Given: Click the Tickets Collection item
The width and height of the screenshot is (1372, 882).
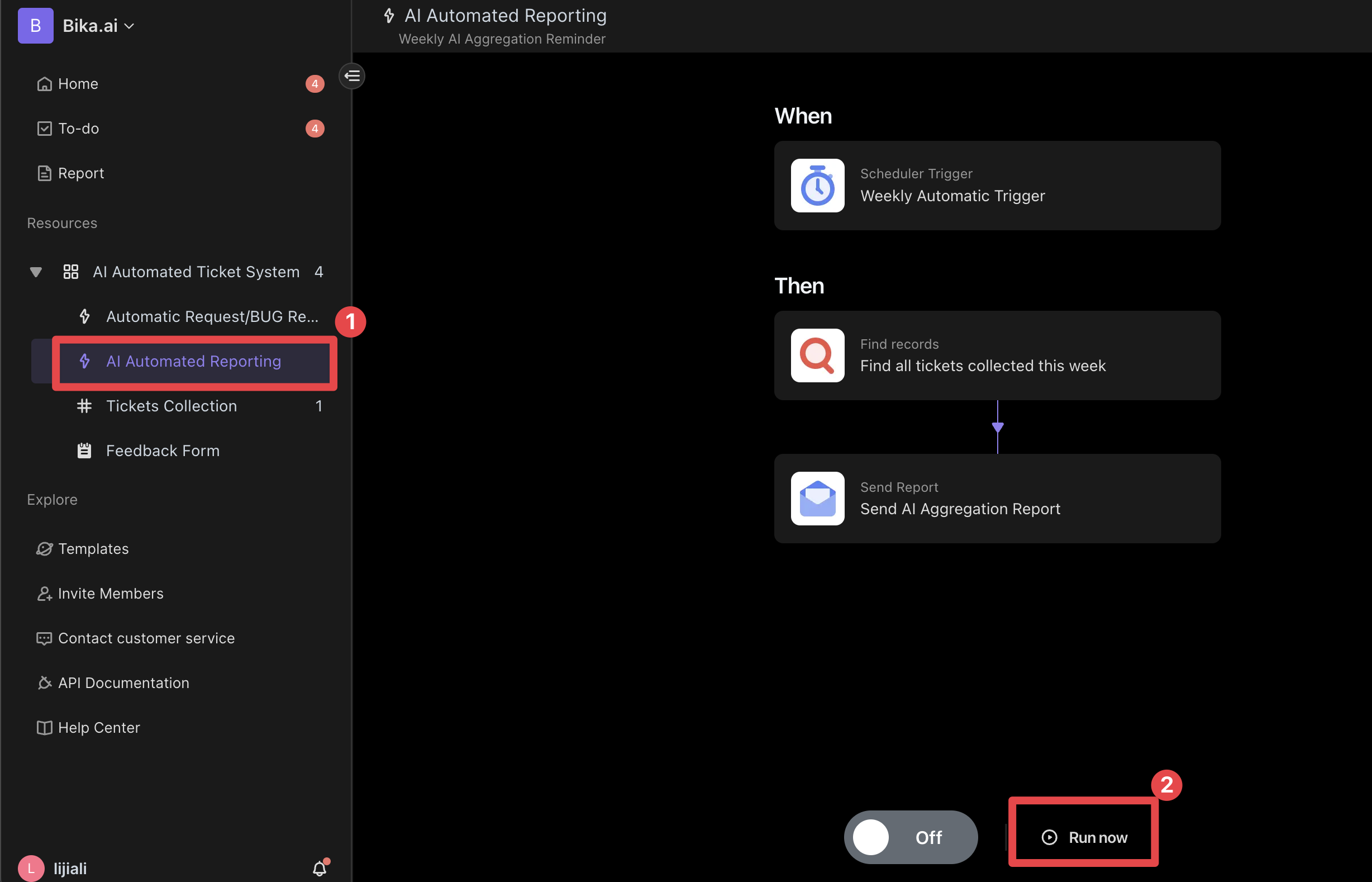Looking at the screenshot, I should (172, 405).
